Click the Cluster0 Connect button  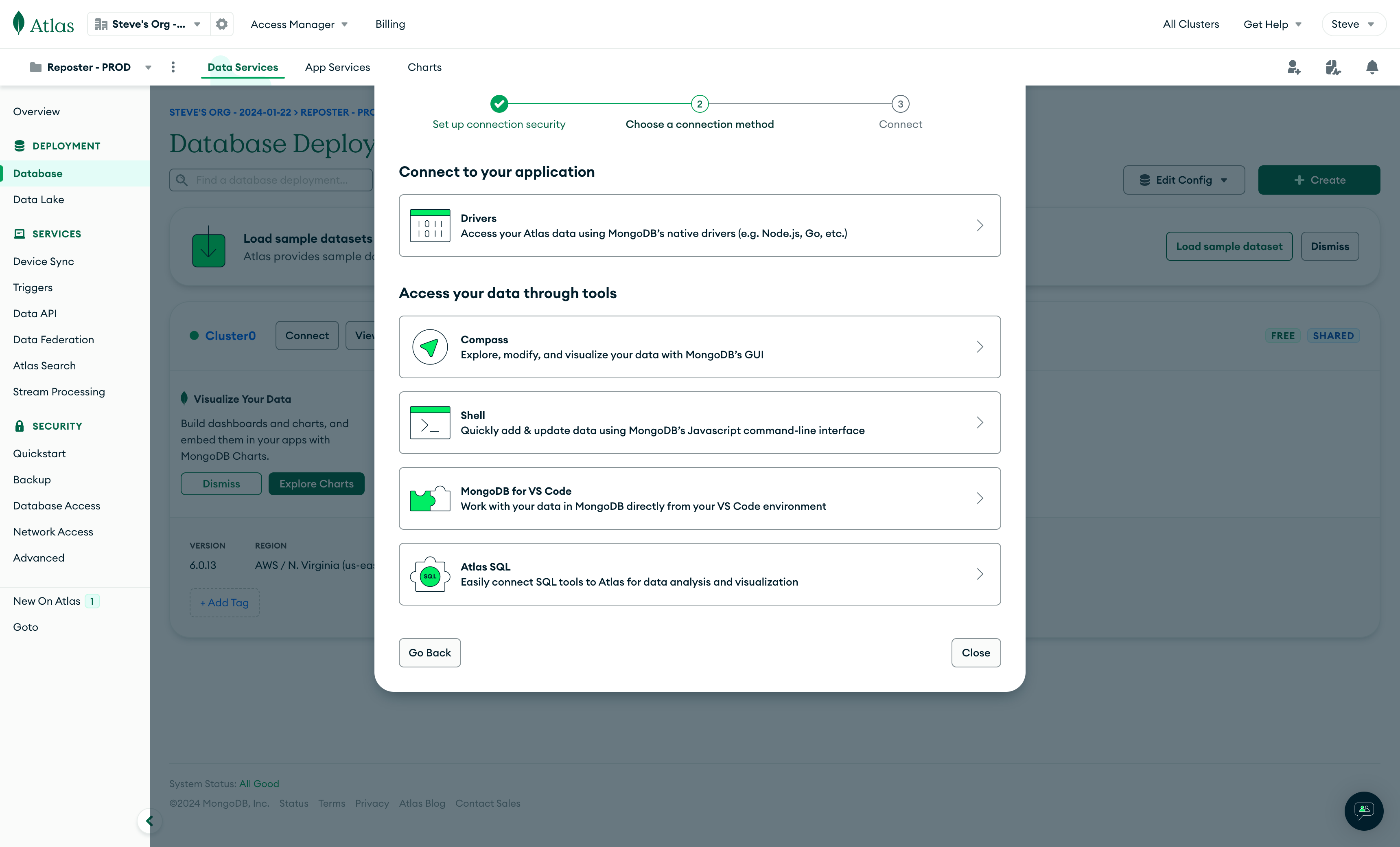coord(307,336)
